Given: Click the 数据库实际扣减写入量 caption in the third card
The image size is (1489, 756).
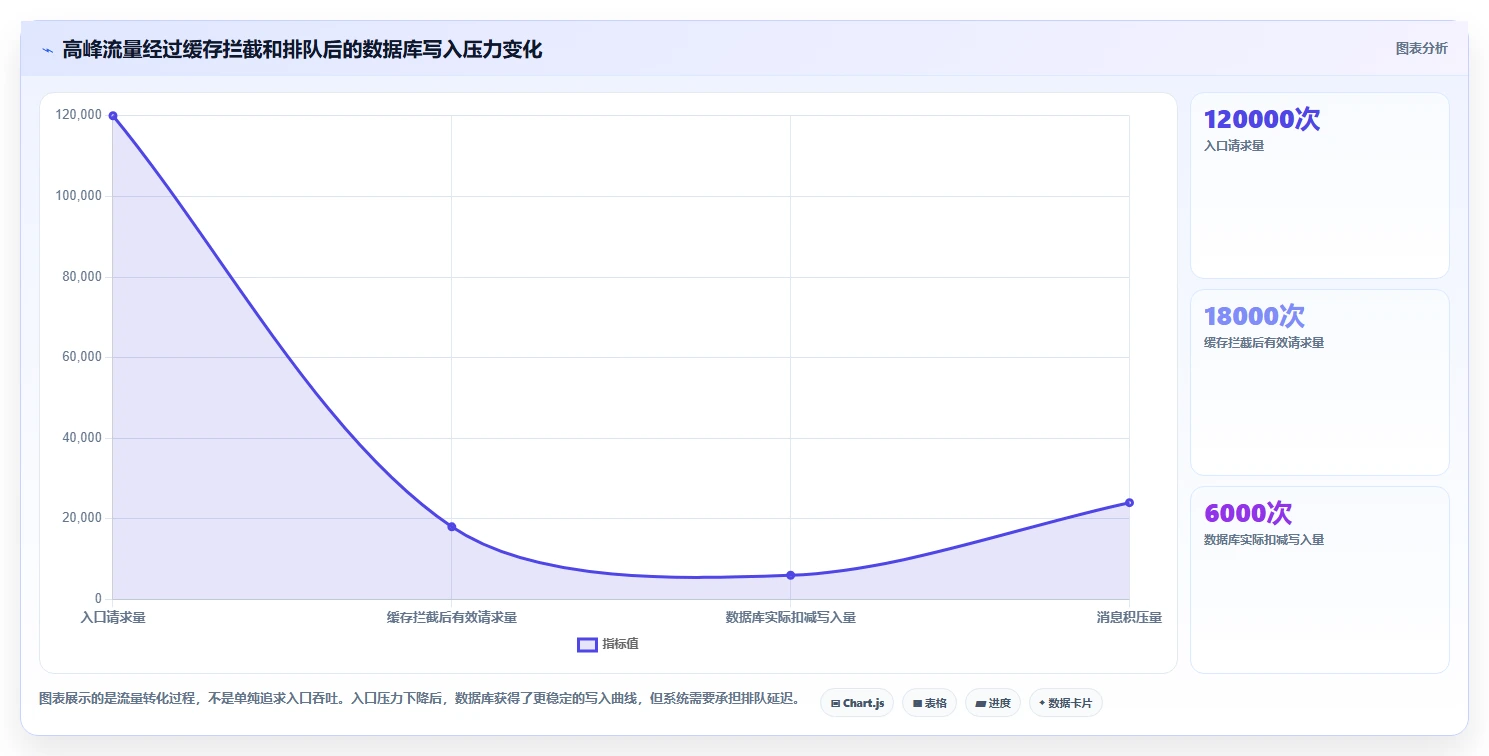Looking at the screenshot, I should tap(1264, 540).
